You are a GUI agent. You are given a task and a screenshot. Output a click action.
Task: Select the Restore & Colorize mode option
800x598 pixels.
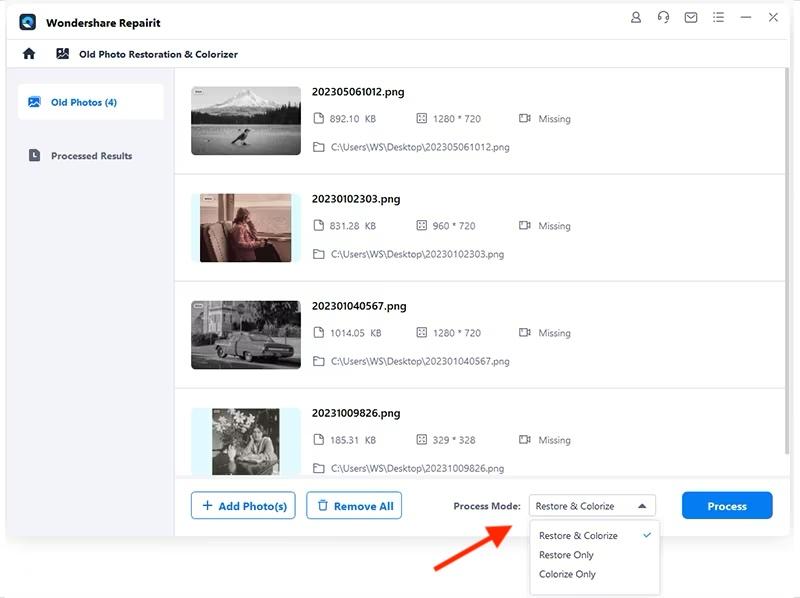tap(578, 536)
